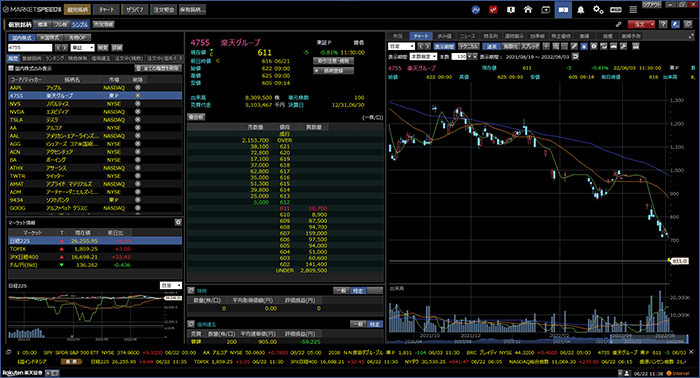
Task: Open the home icon in top toolbar
Action: click(x=528, y=9)
